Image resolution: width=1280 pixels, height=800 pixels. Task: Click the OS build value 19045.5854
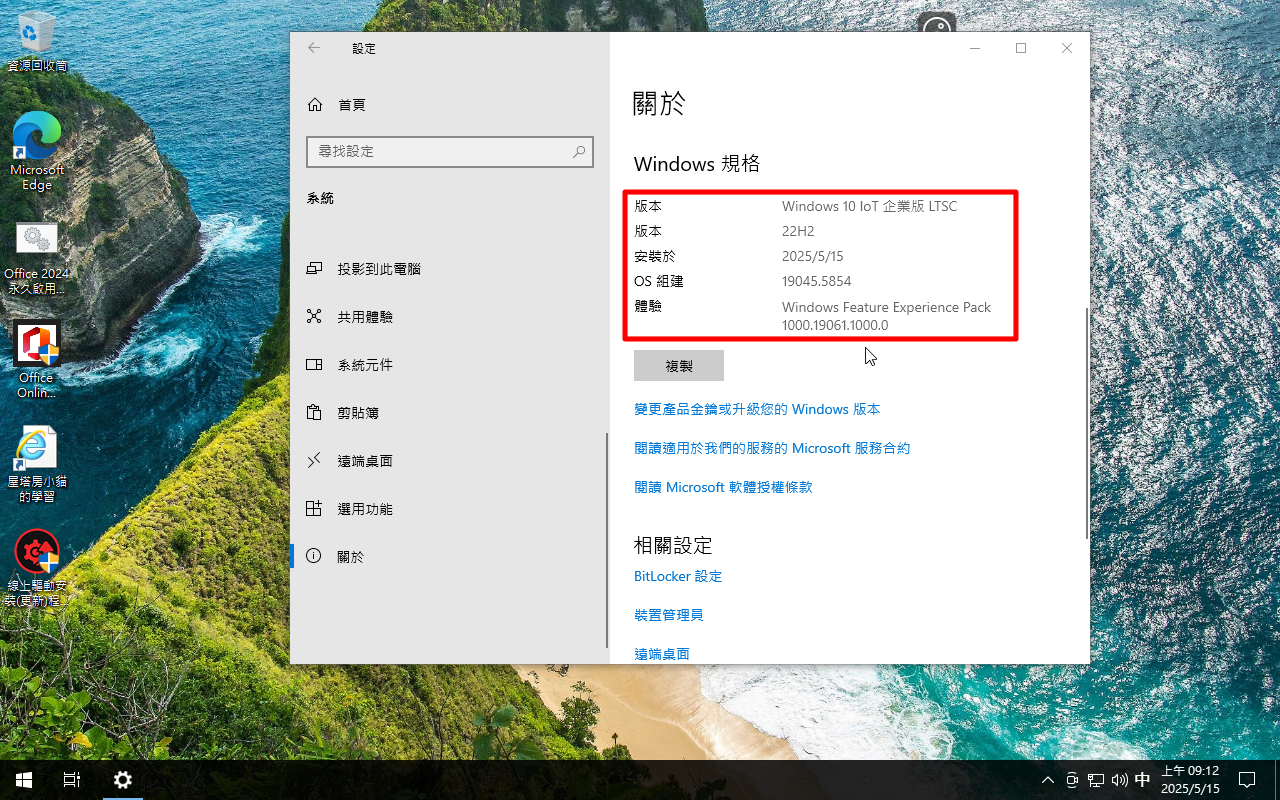[817, 282]
